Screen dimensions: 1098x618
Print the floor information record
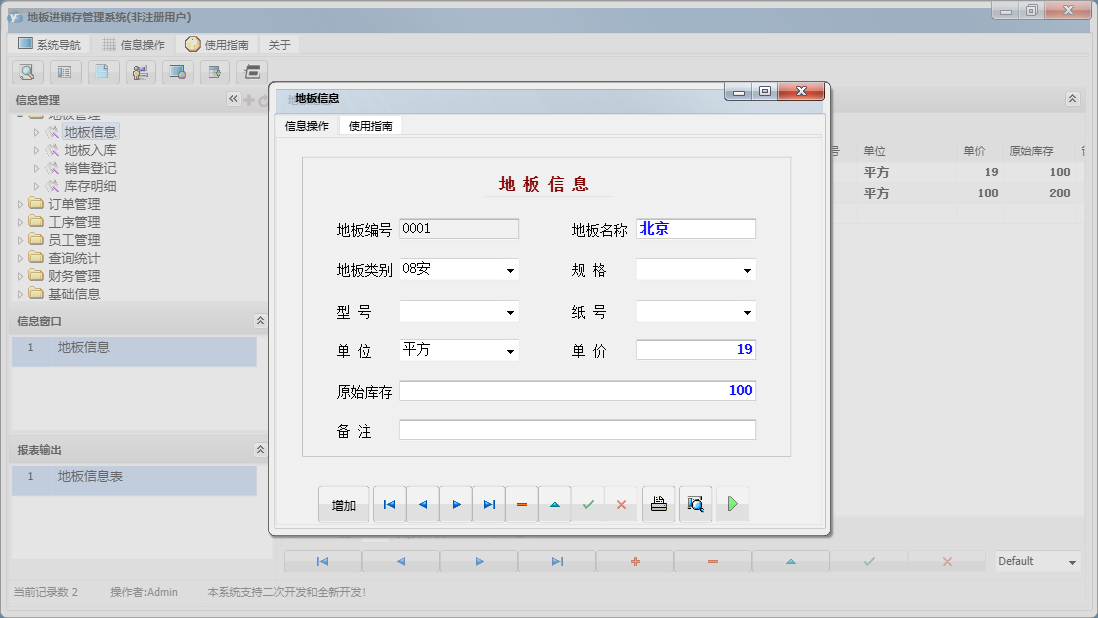pos(658,504)
